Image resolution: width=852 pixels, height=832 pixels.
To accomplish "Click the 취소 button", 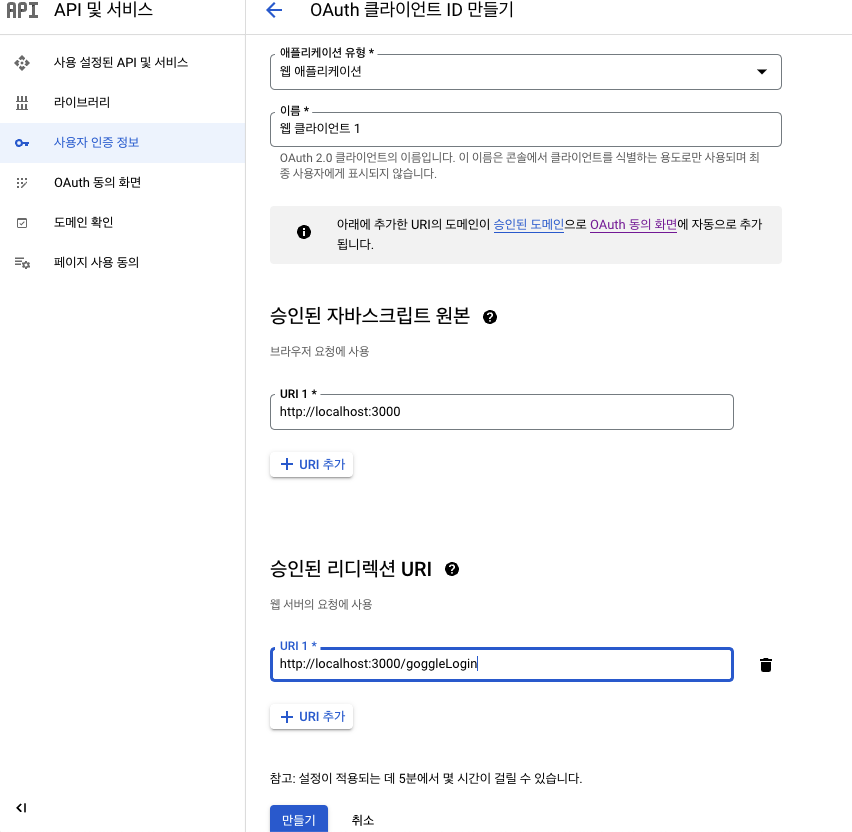I will [362, 820].
